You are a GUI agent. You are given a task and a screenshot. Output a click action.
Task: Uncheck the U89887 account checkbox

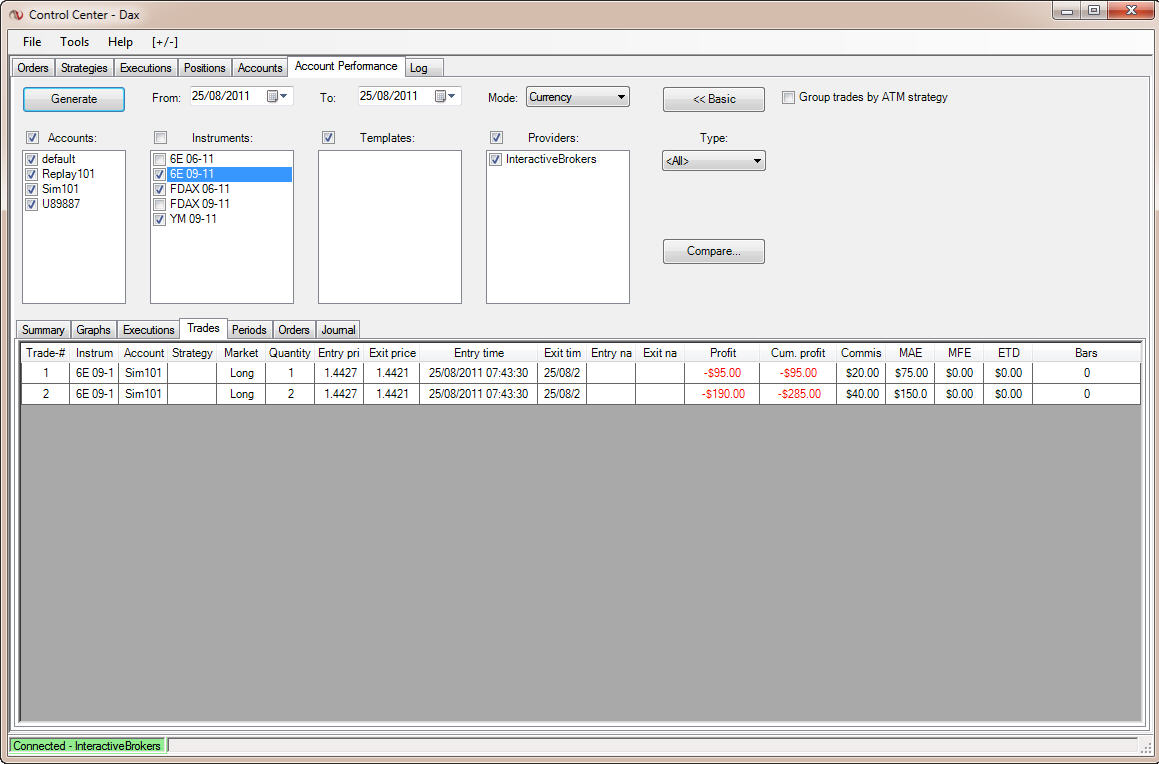(x=31, y=205)
